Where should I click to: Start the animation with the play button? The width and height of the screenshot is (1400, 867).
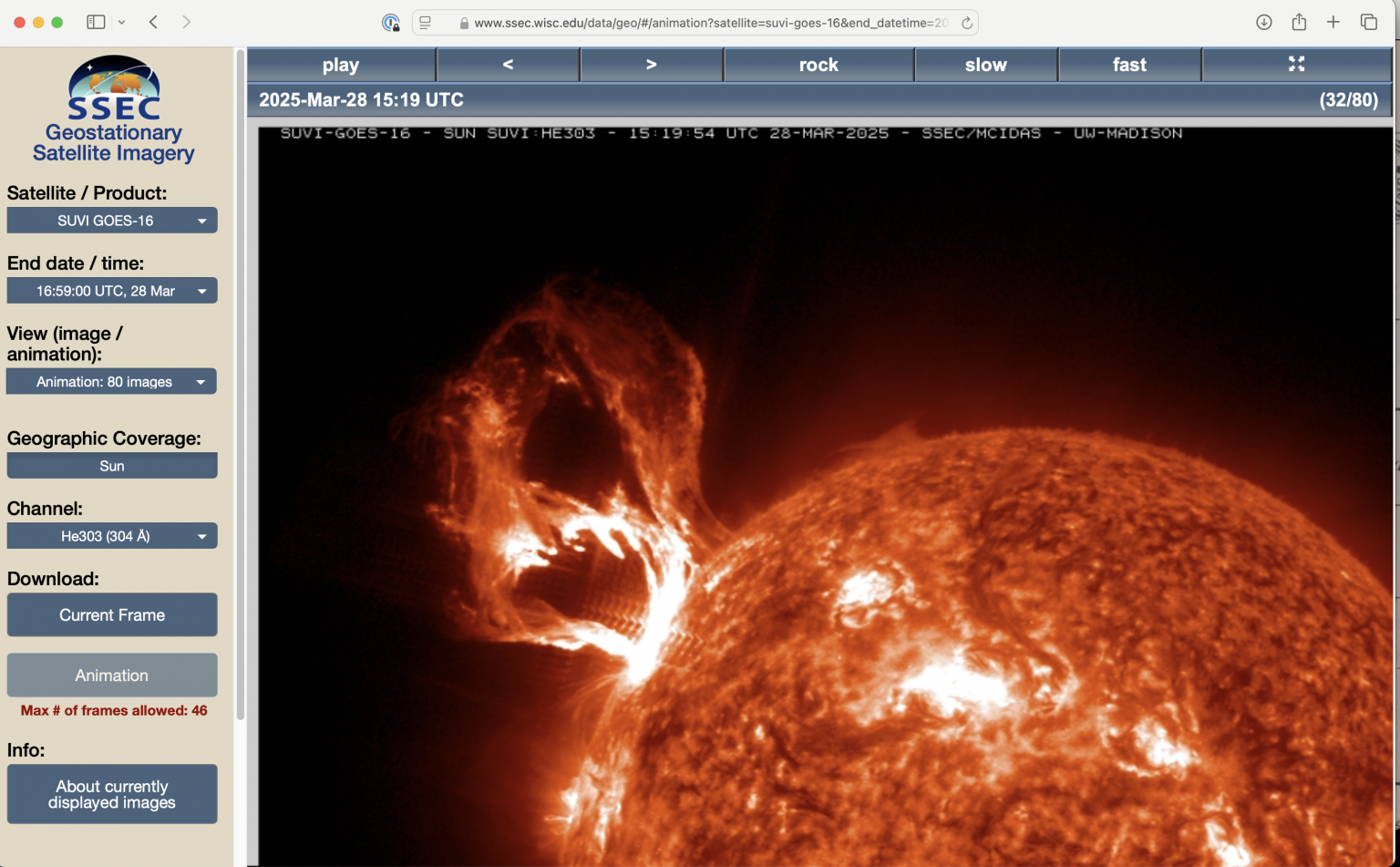(x=341, y=65)
